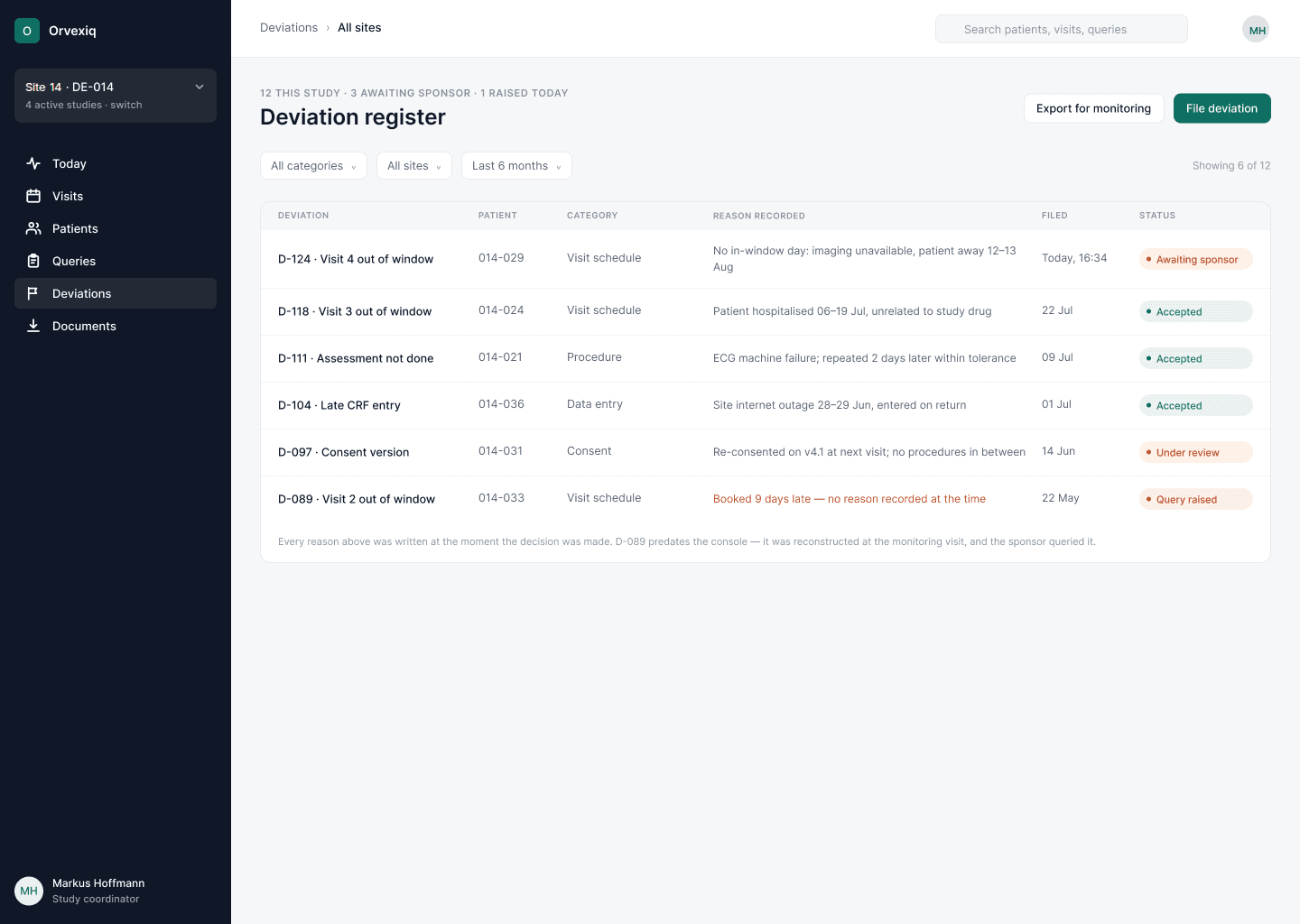Click the Query raised status badge
This screenshot has height=924, width=1300.
point(1195,499)
